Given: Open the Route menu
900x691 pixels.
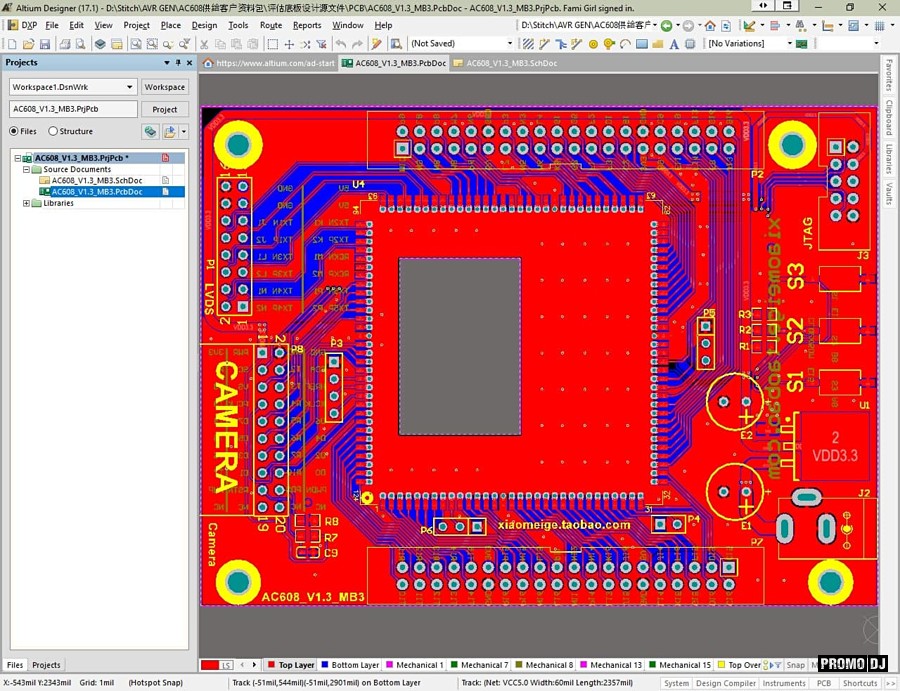Looking at the screenshot, I should coord(270,25).
